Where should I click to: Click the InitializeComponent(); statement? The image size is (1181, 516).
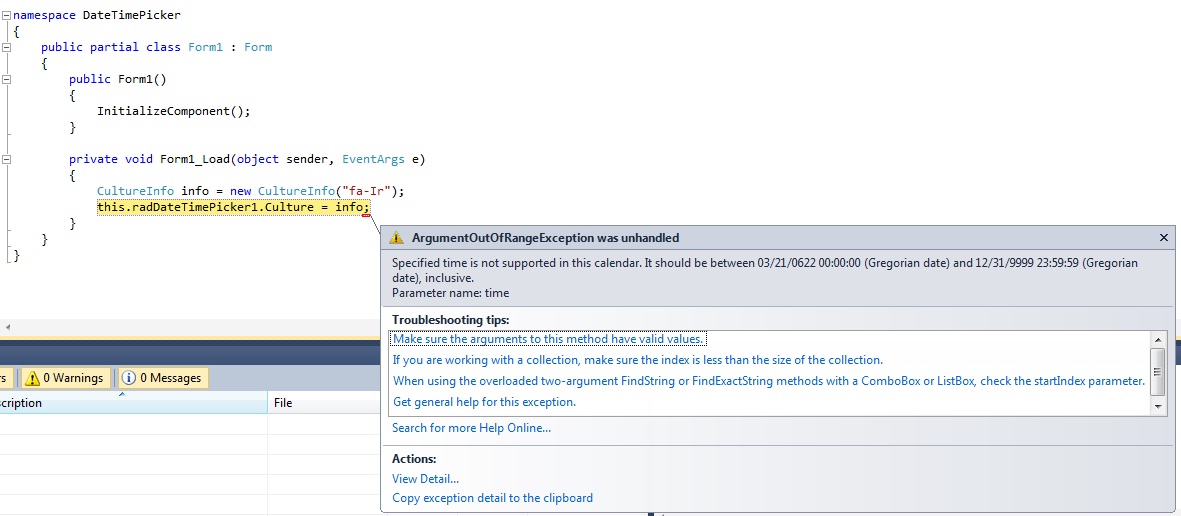coord(173,111)
